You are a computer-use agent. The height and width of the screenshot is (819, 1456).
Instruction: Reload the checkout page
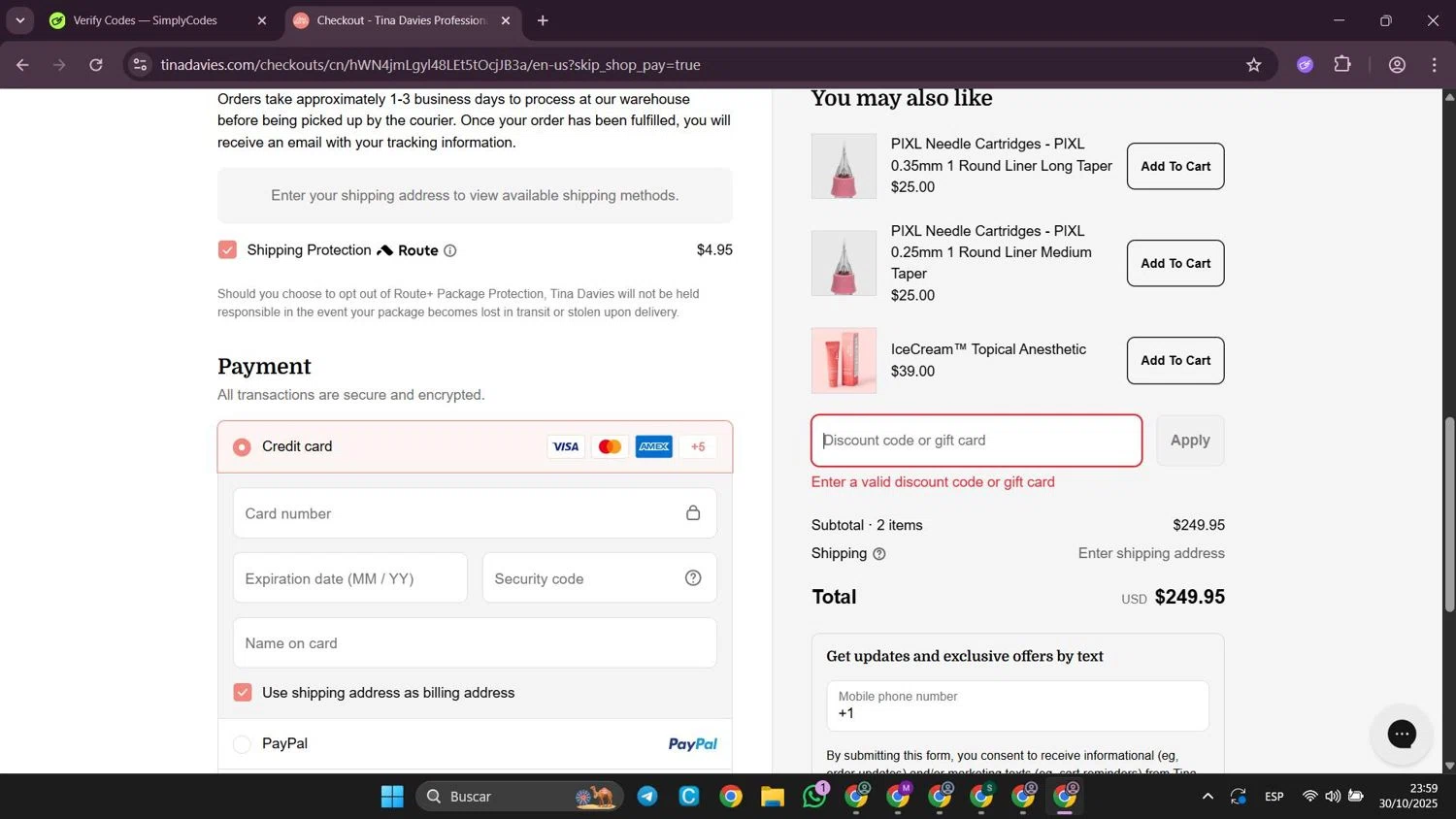point(96,65)
